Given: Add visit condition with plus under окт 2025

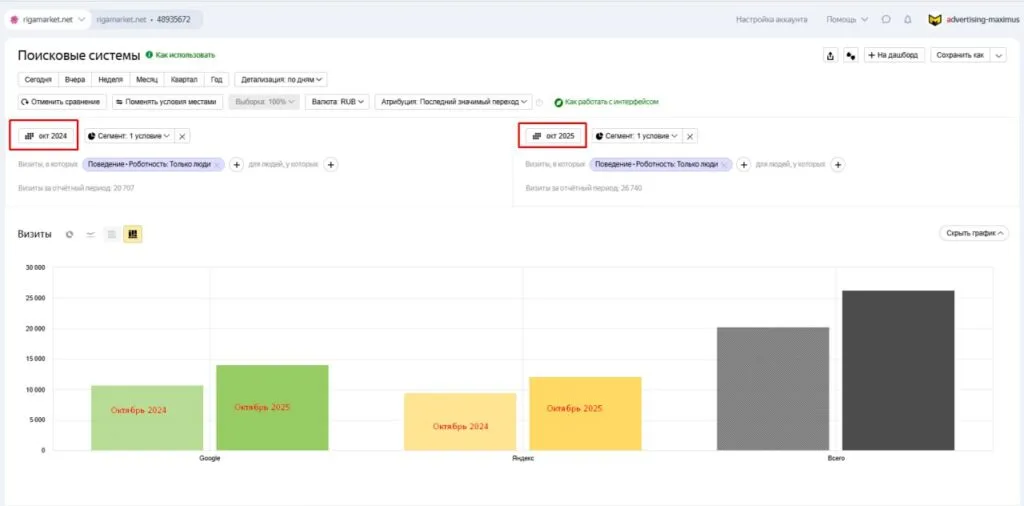Looking at the screenshot, I should [x=744, y=165].
